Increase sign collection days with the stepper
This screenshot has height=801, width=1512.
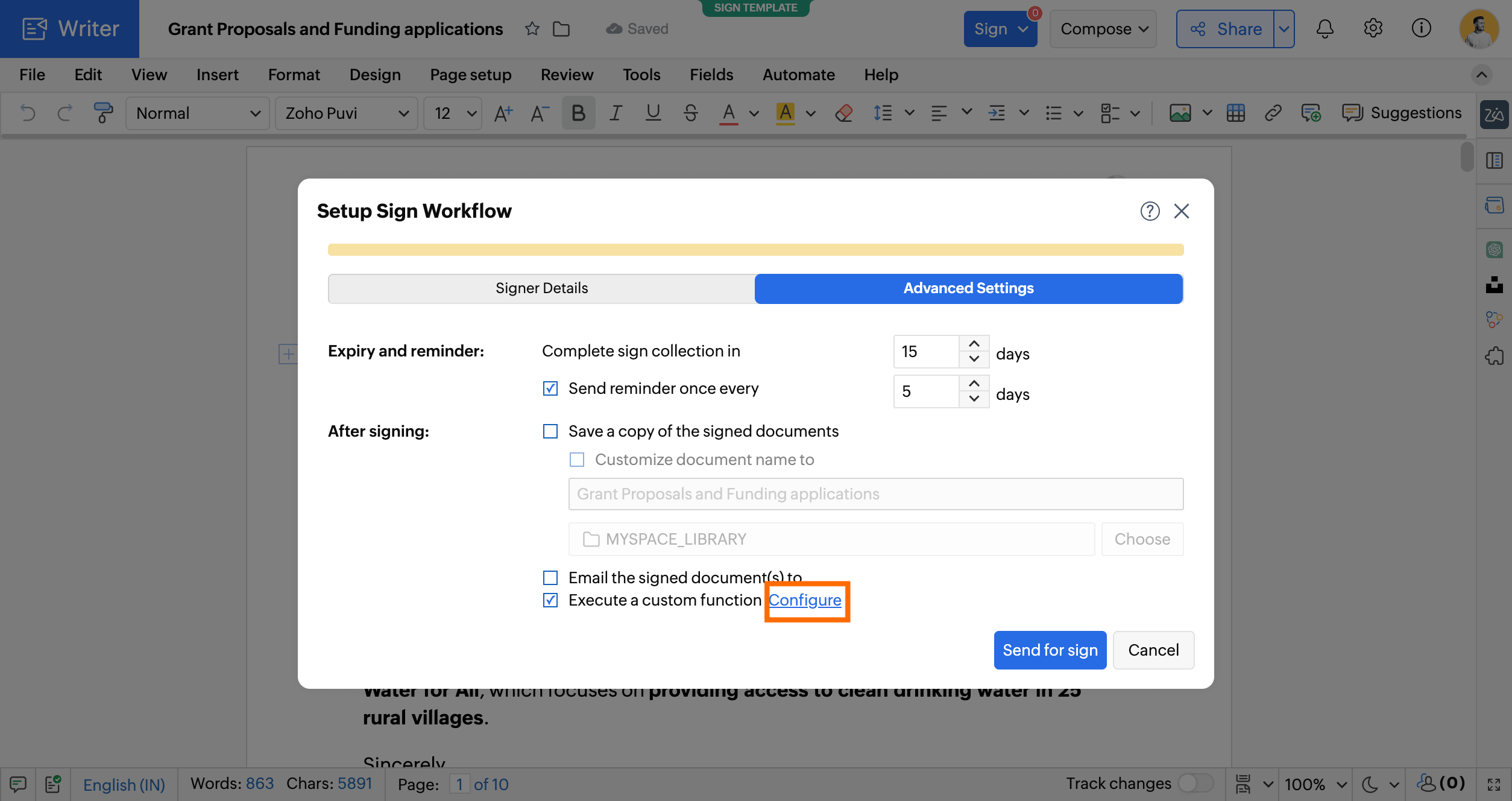(973, 344)
